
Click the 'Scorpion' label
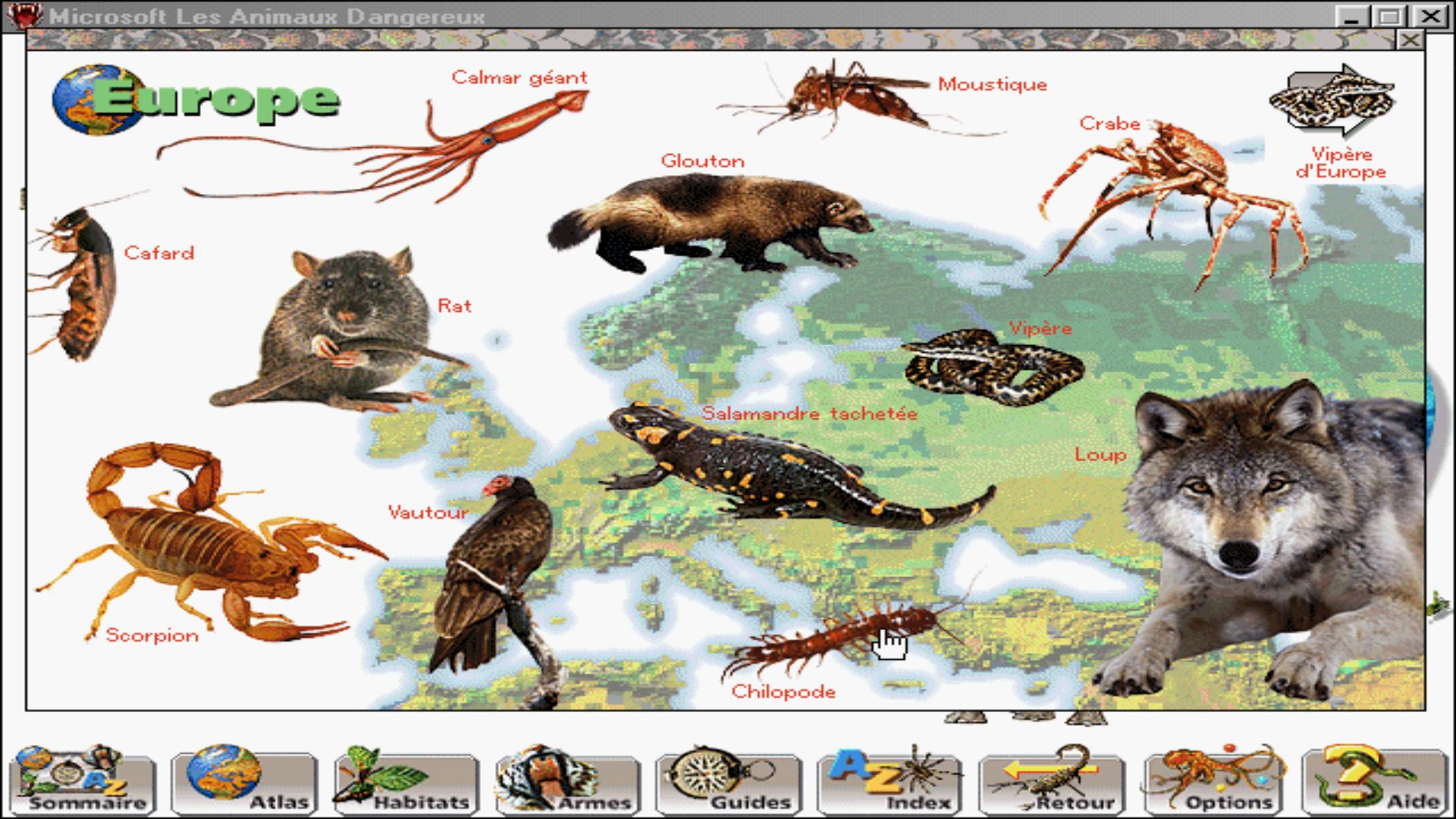152,635
